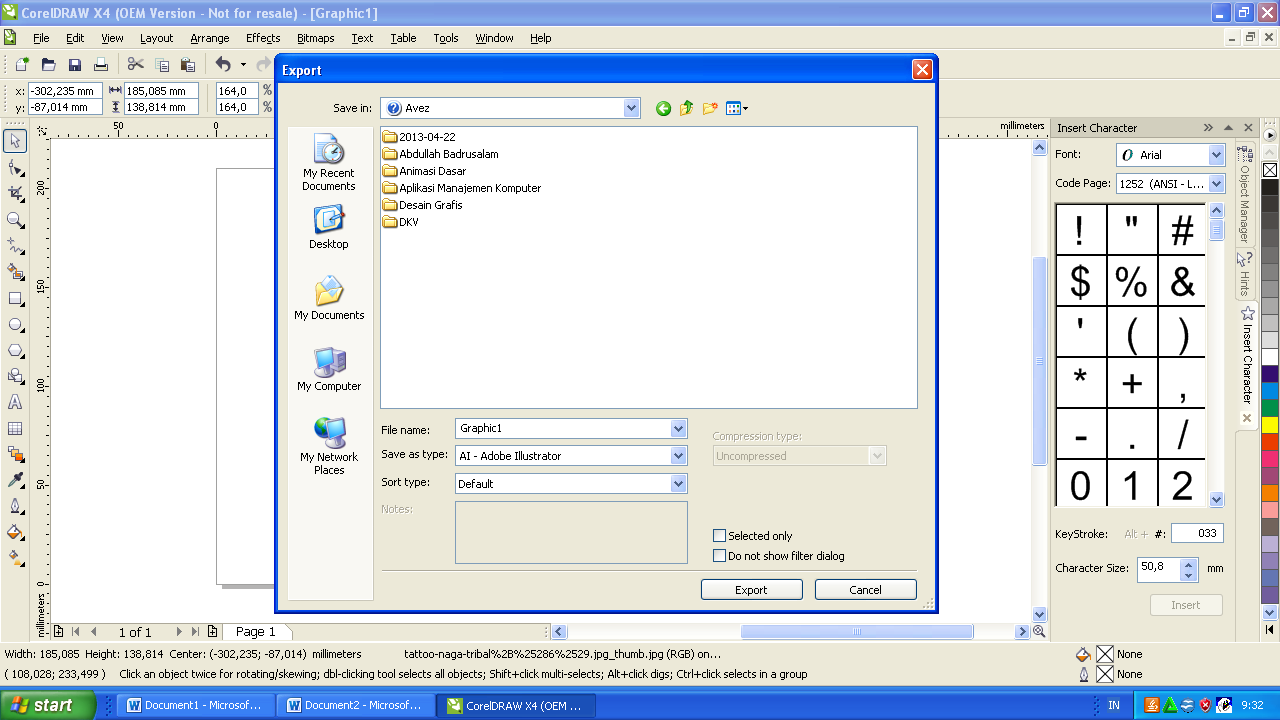
Task: Open the Code Page dropdown
Action: (1216, 184)
